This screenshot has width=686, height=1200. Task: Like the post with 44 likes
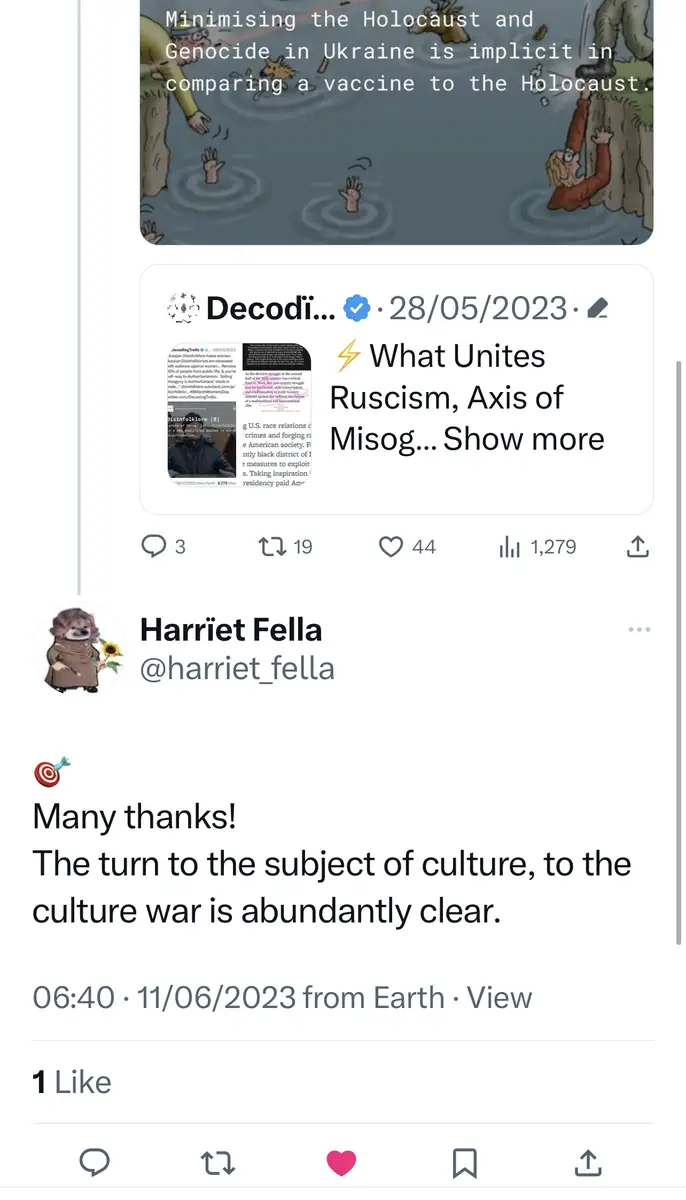click(392, 547)
